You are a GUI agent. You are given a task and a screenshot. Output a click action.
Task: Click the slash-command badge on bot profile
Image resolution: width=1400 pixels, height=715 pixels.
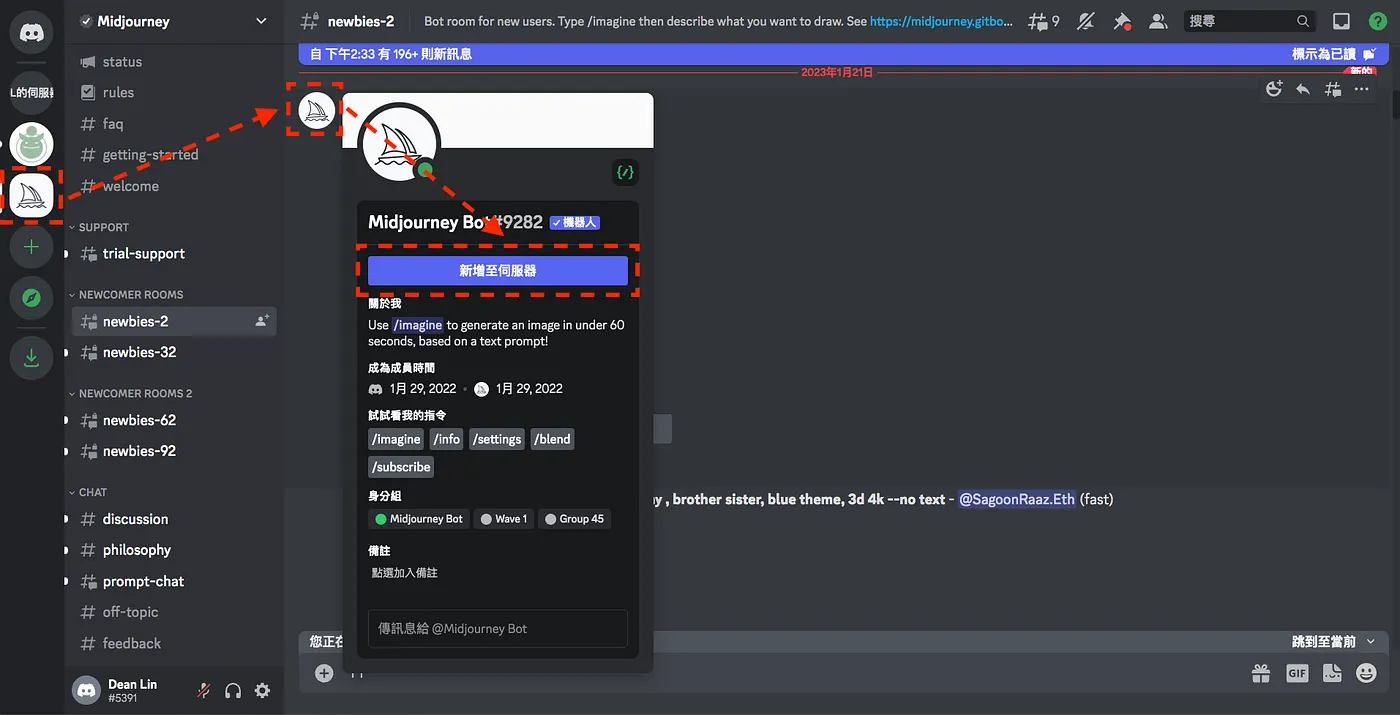click(625, 172)
